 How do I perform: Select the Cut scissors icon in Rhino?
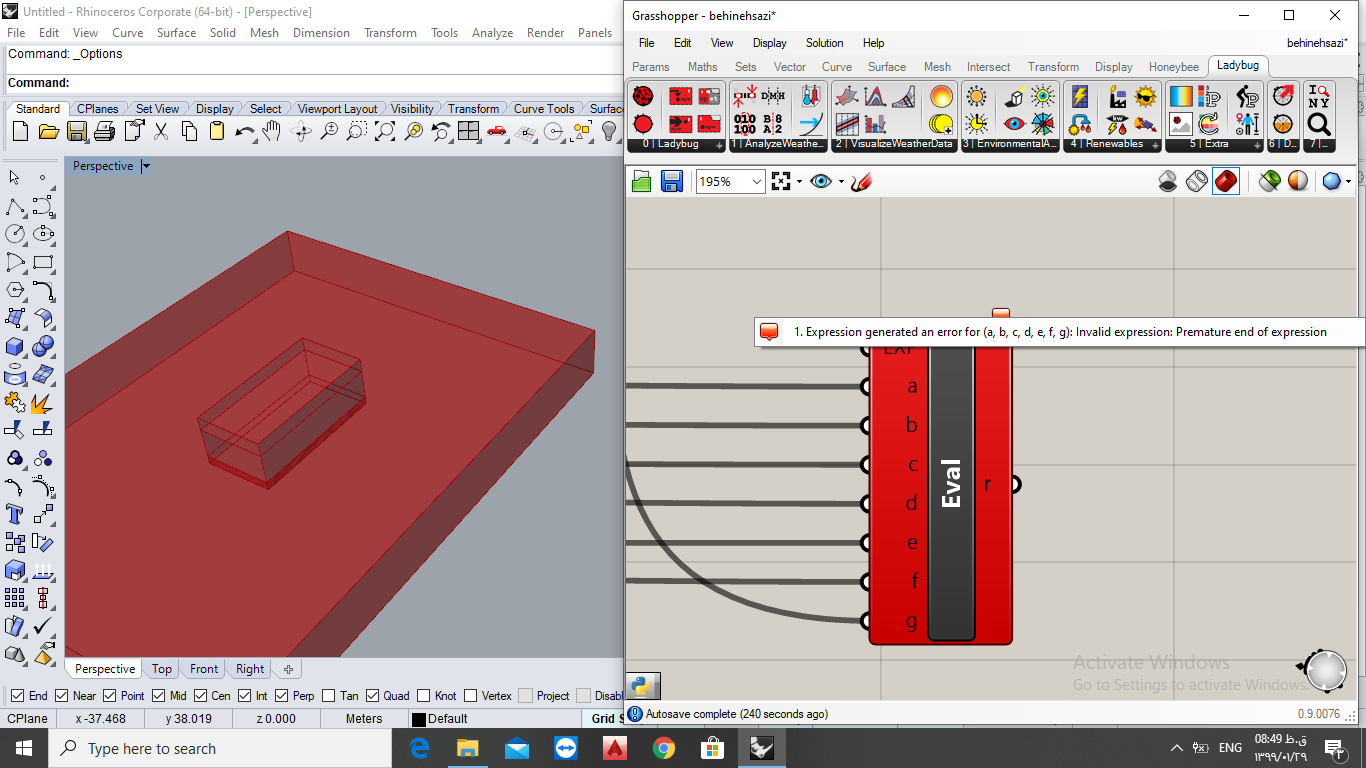coord(161,131)
